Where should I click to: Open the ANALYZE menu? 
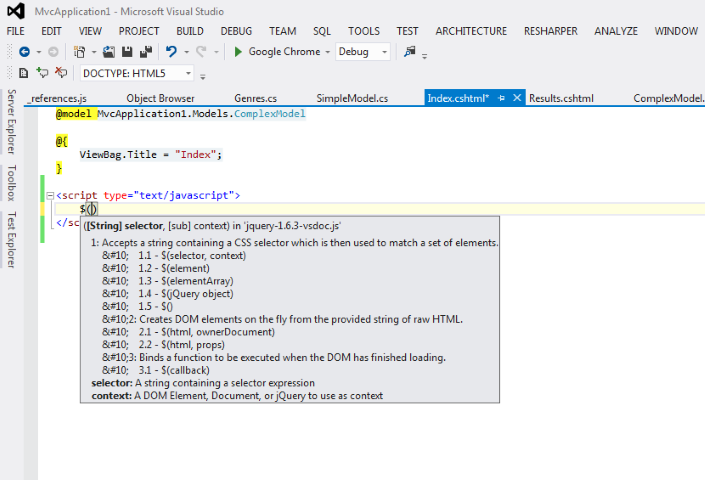click(616, 31)
